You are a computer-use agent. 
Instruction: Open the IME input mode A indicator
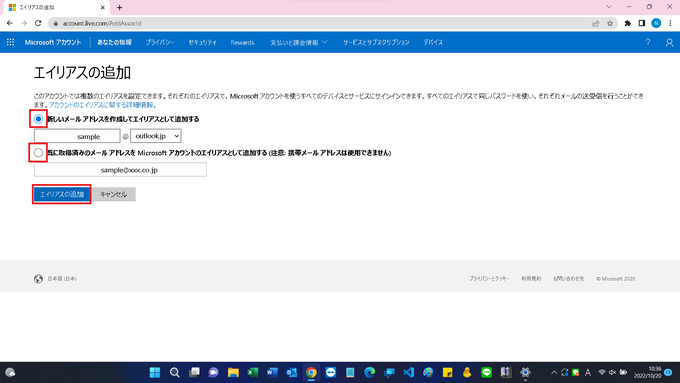(x=588, y=372)
